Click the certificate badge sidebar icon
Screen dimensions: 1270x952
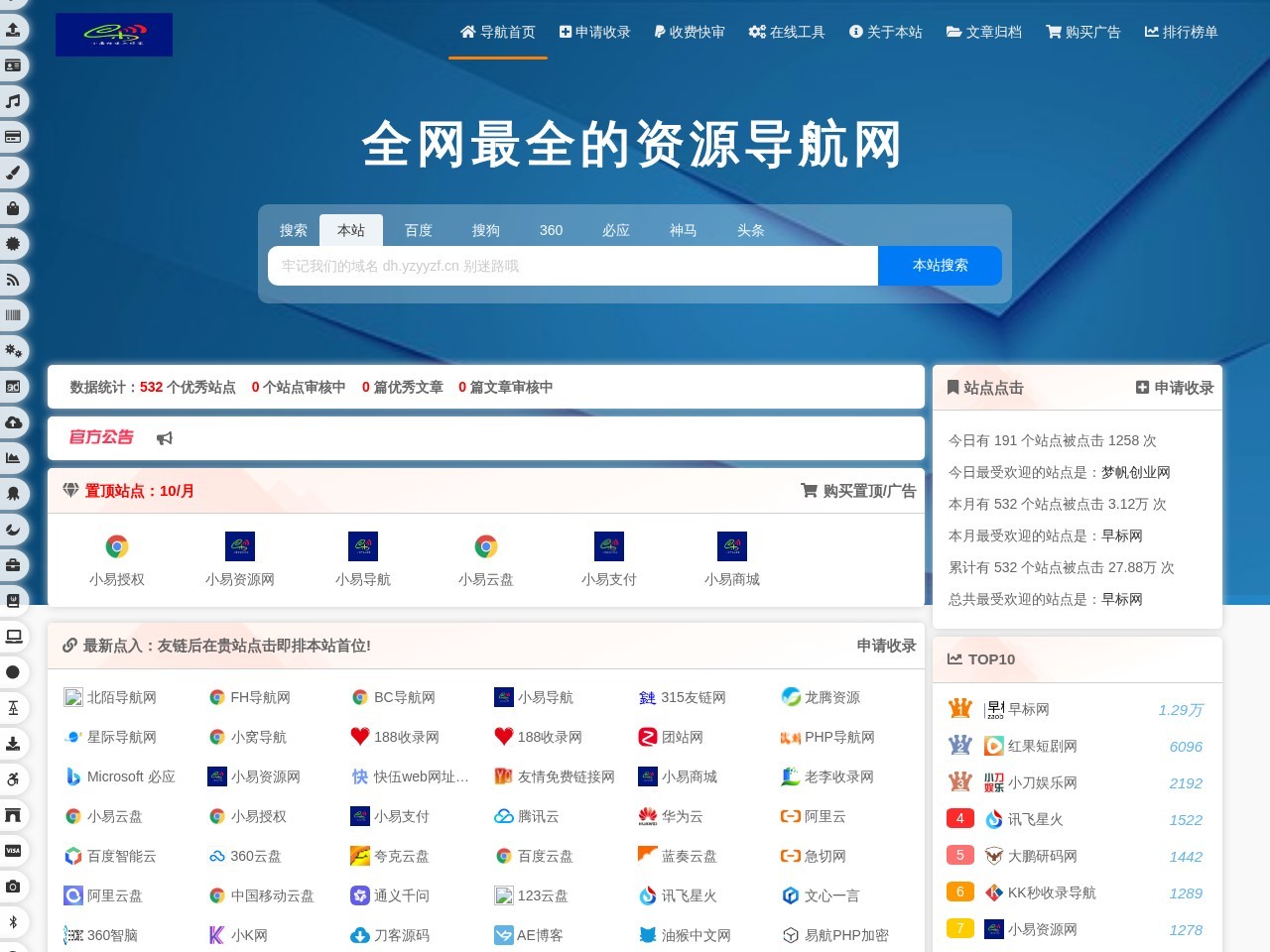click(x=13, y=244)
